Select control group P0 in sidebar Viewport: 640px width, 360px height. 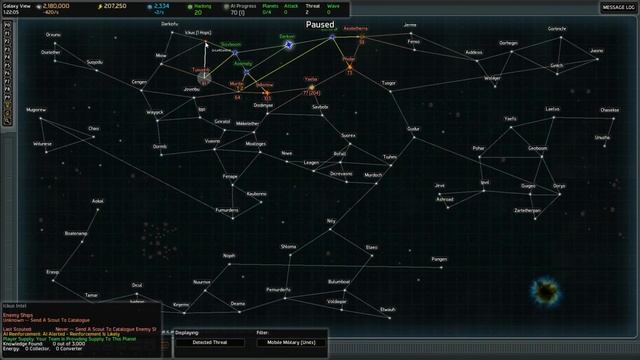click(x=7, y=25)
